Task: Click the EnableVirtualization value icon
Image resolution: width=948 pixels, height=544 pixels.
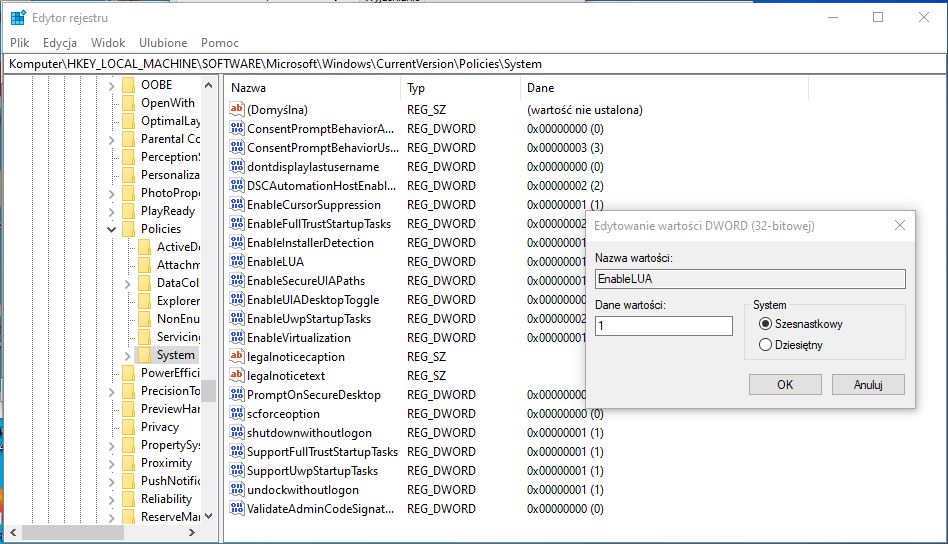Action: 237,338
